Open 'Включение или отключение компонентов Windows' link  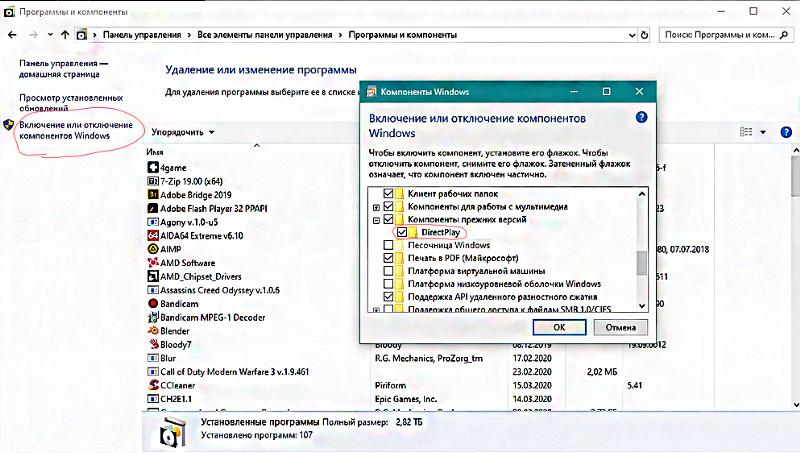pos(76,130)
